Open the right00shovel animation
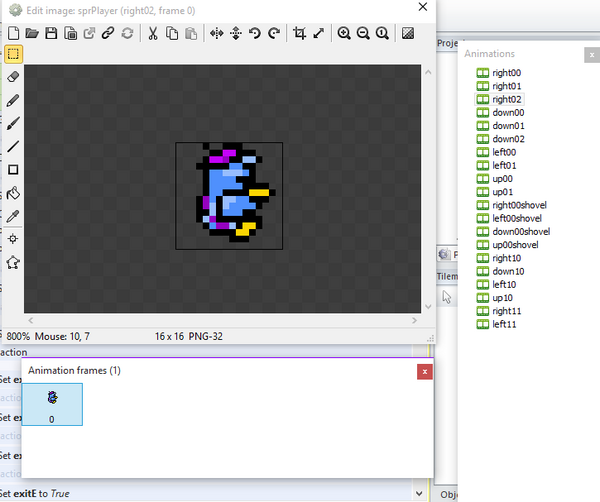600x502 pixels. pyautogui.click(x=519, y=205)
